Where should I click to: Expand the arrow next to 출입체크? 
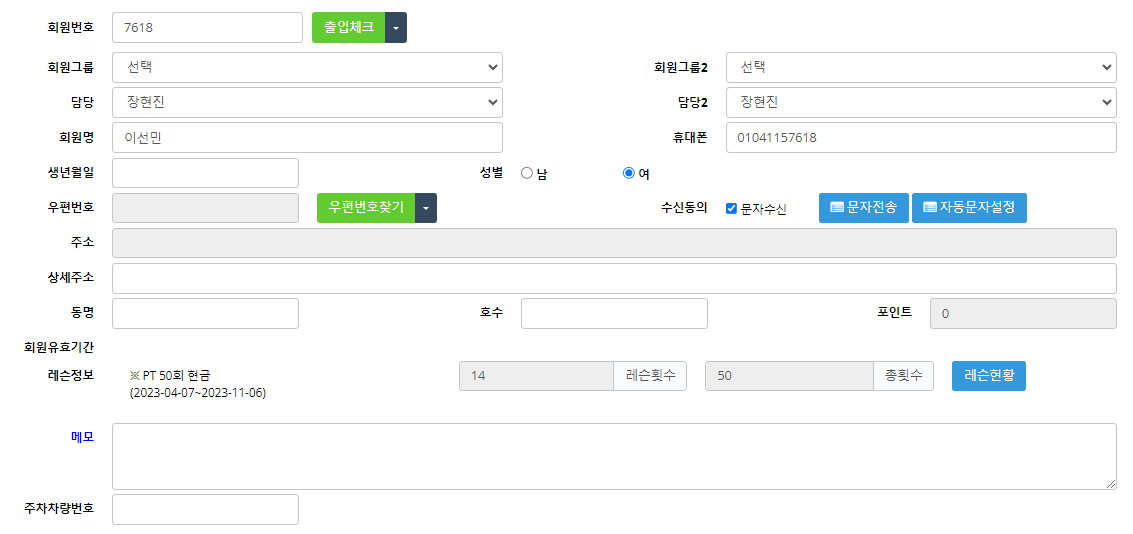[x=396, y=28]
